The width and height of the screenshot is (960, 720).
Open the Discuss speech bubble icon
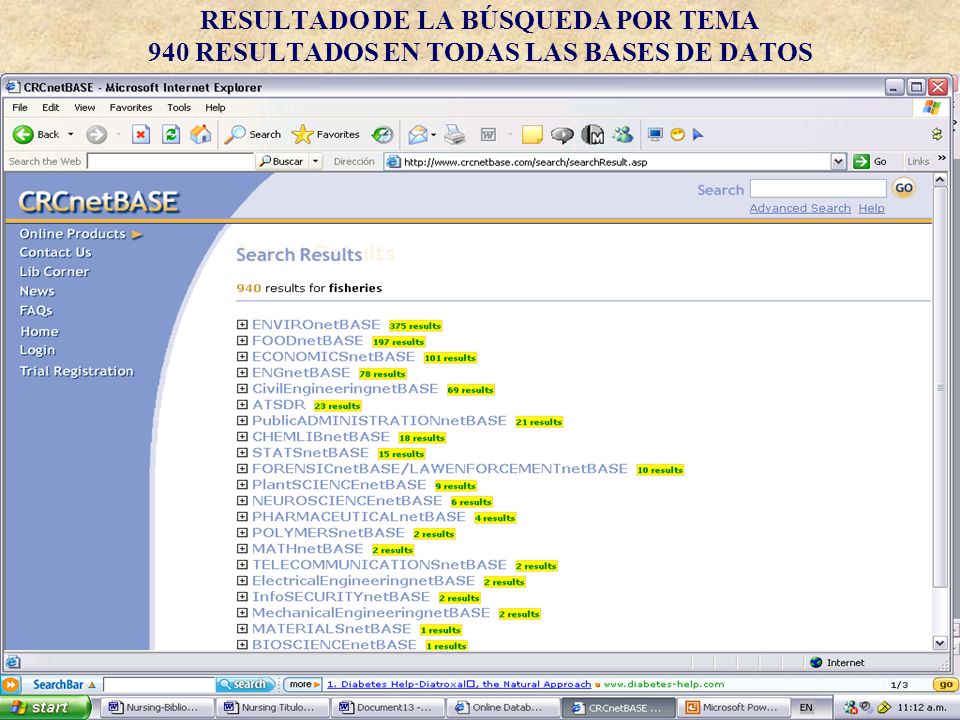(561, 134)
